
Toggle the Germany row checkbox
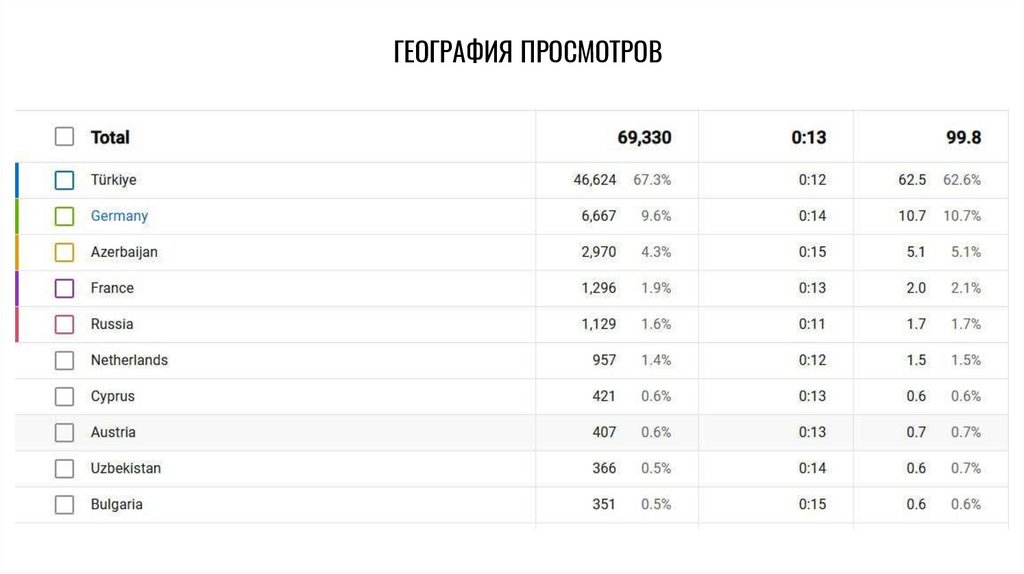click(65, 216)
